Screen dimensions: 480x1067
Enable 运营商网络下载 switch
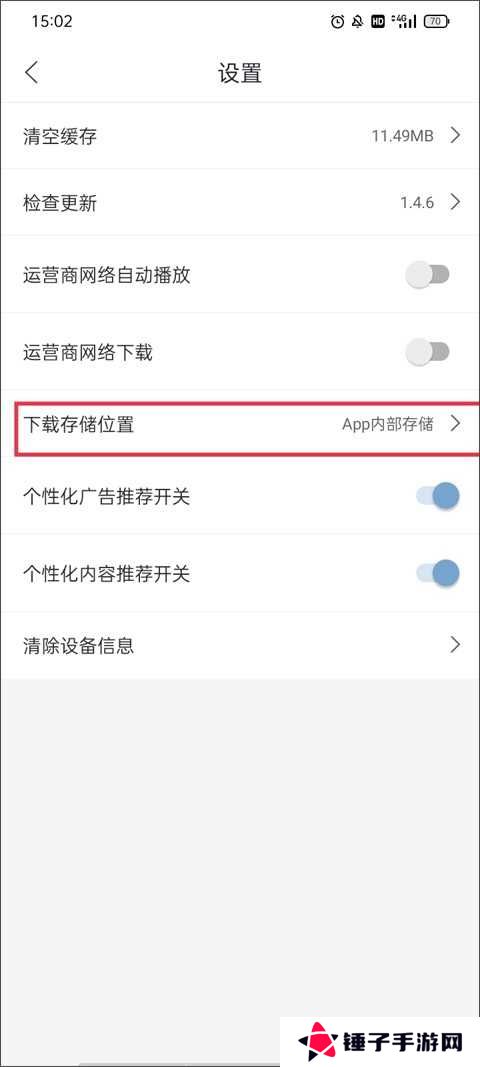pyautogui.click(x=428, y=352)
